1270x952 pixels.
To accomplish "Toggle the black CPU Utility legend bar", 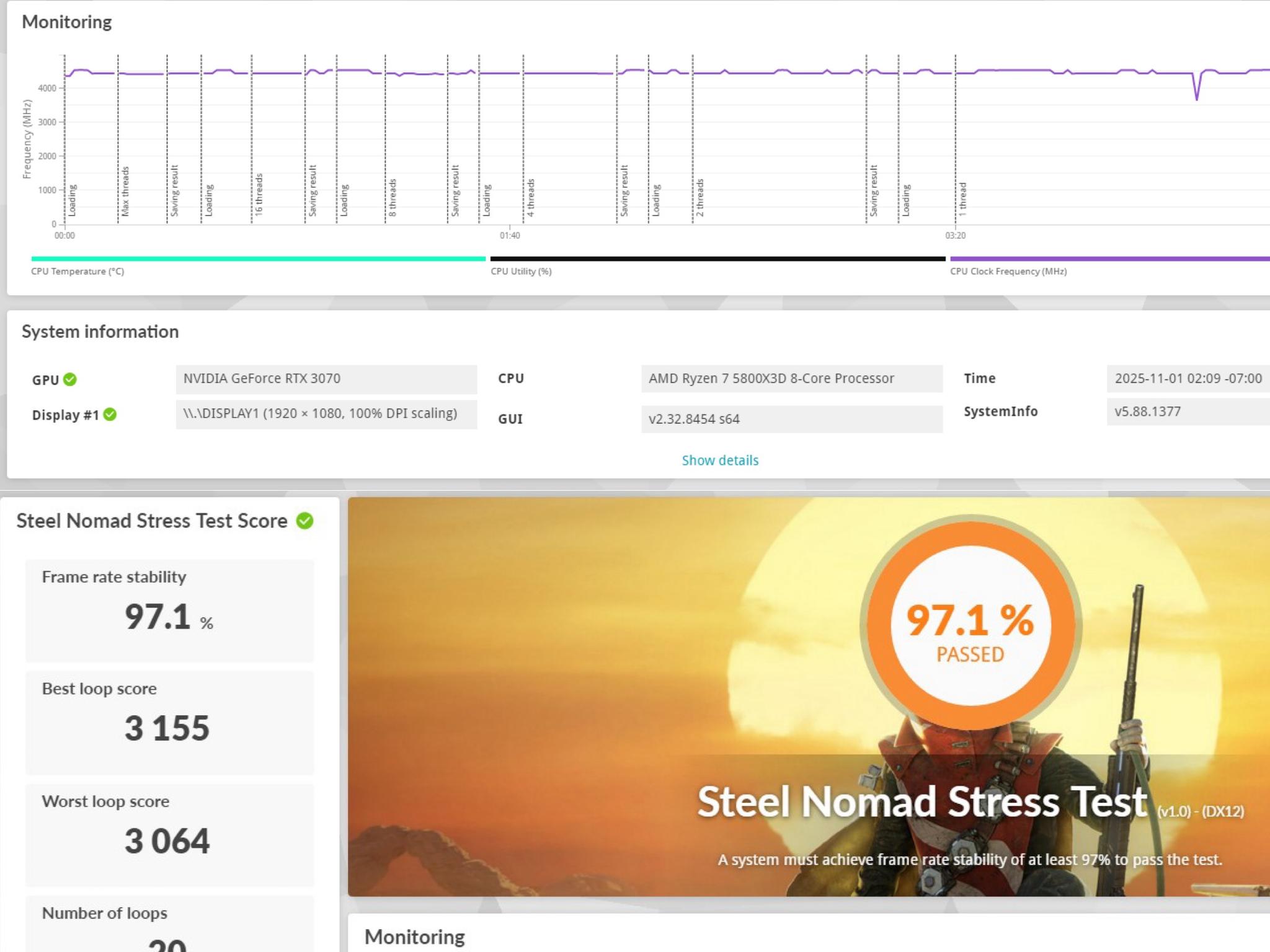I will click(717, 259).
